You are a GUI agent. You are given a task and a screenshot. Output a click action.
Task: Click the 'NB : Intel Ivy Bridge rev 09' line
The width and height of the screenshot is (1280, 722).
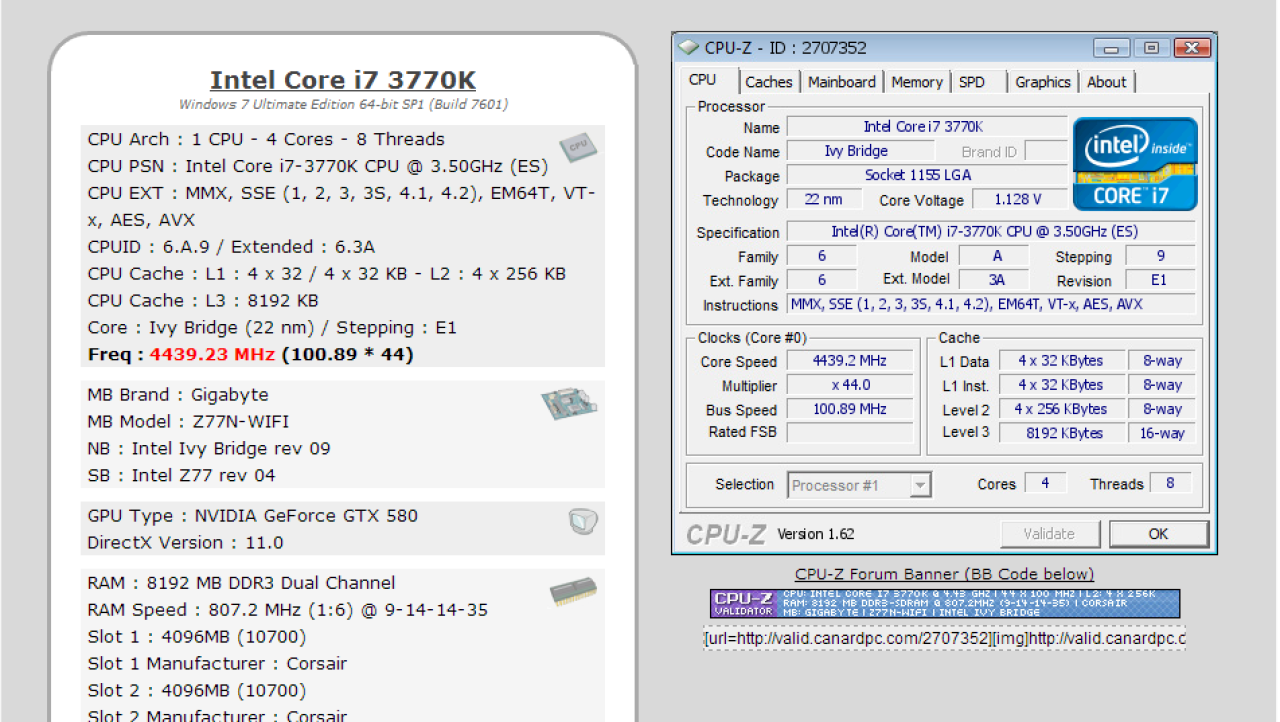click(209, 449)
